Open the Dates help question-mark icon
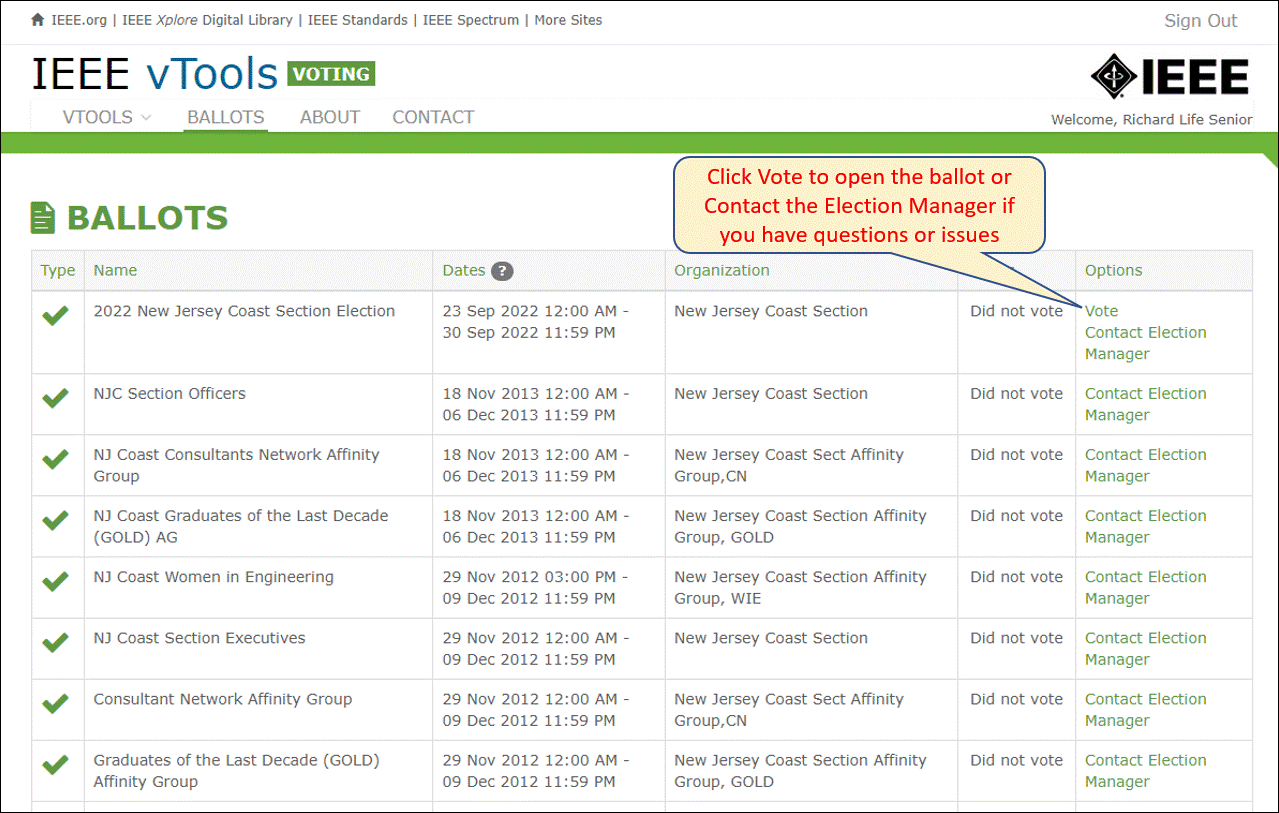This screenshot has width=1279, height=813. [502, 271]
